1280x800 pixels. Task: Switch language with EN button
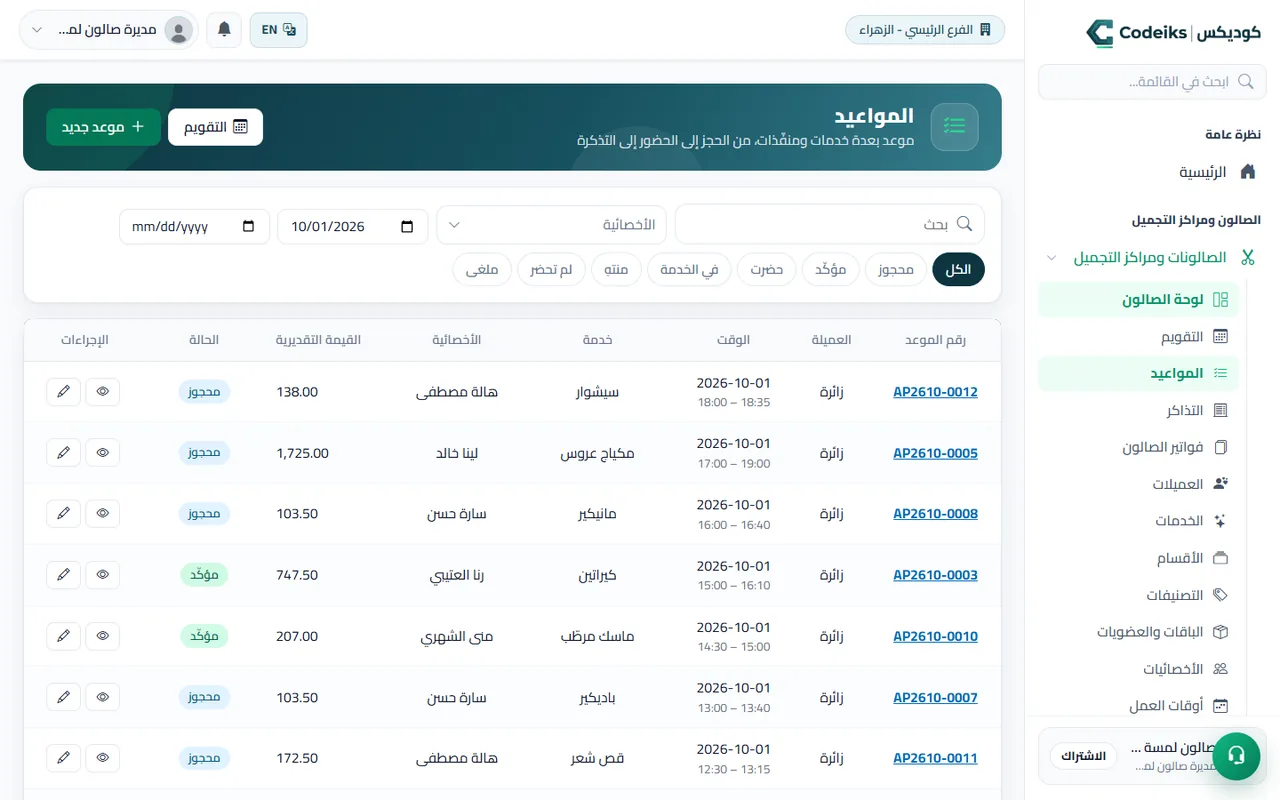278,30
